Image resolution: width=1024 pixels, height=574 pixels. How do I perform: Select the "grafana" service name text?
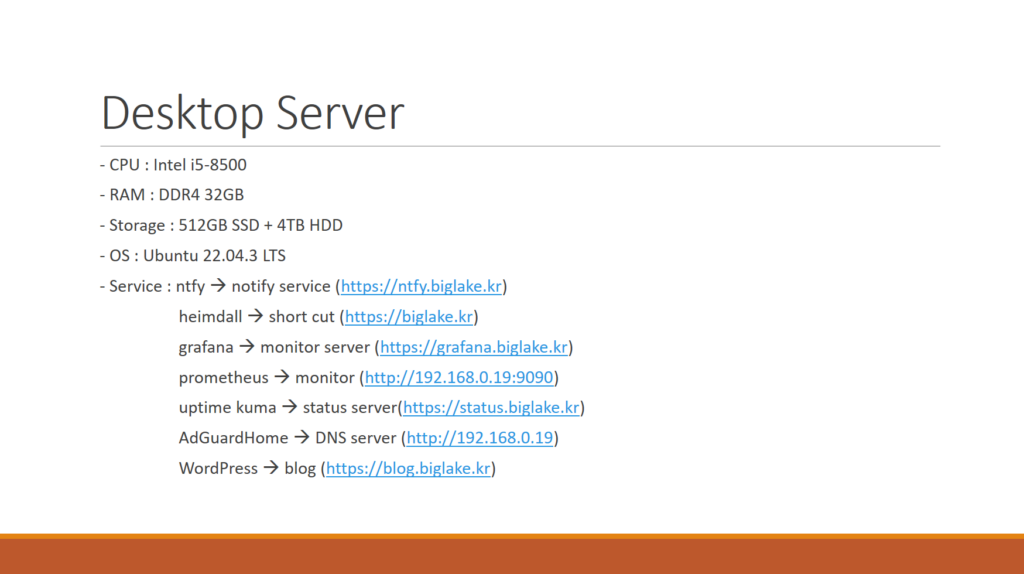(206, 348)
